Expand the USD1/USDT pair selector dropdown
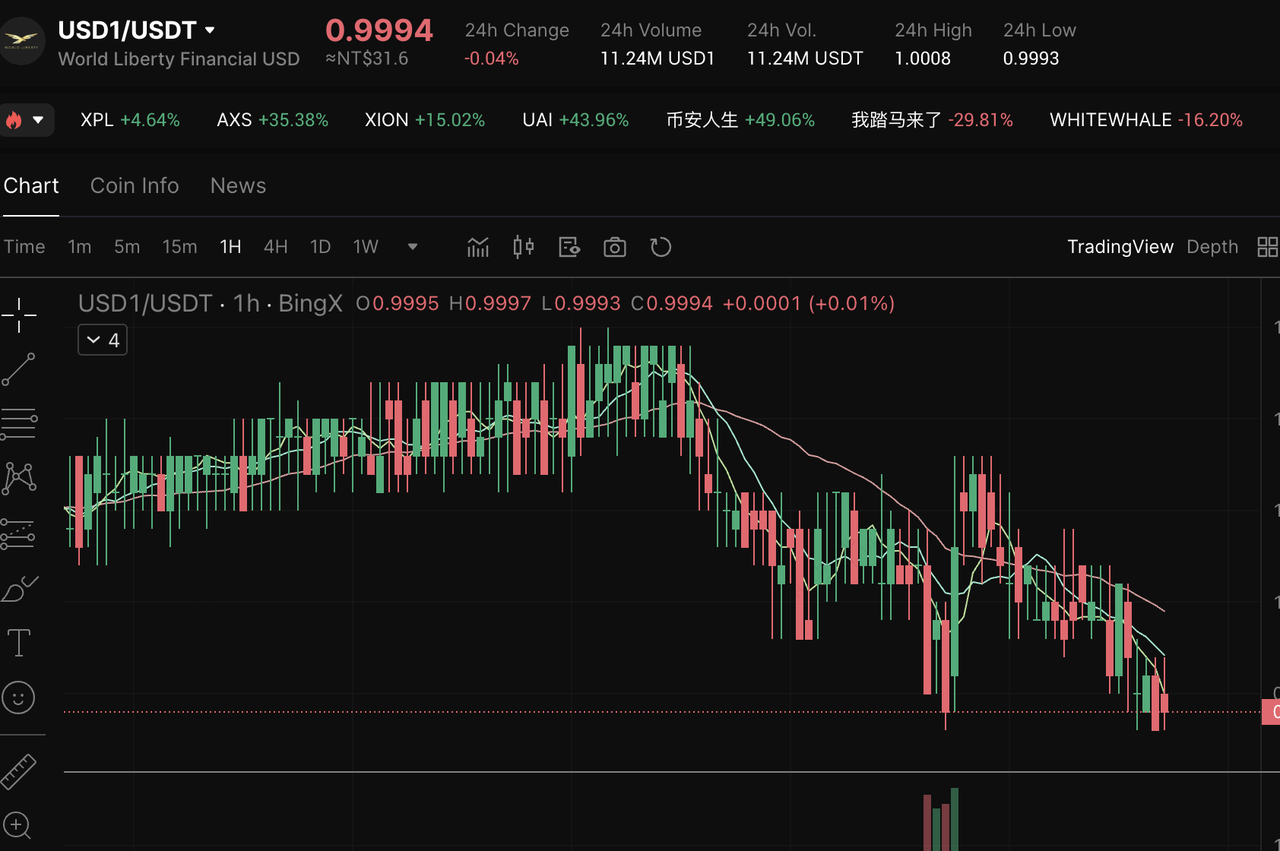This screenshot has width=1280, height=851. 209,32
